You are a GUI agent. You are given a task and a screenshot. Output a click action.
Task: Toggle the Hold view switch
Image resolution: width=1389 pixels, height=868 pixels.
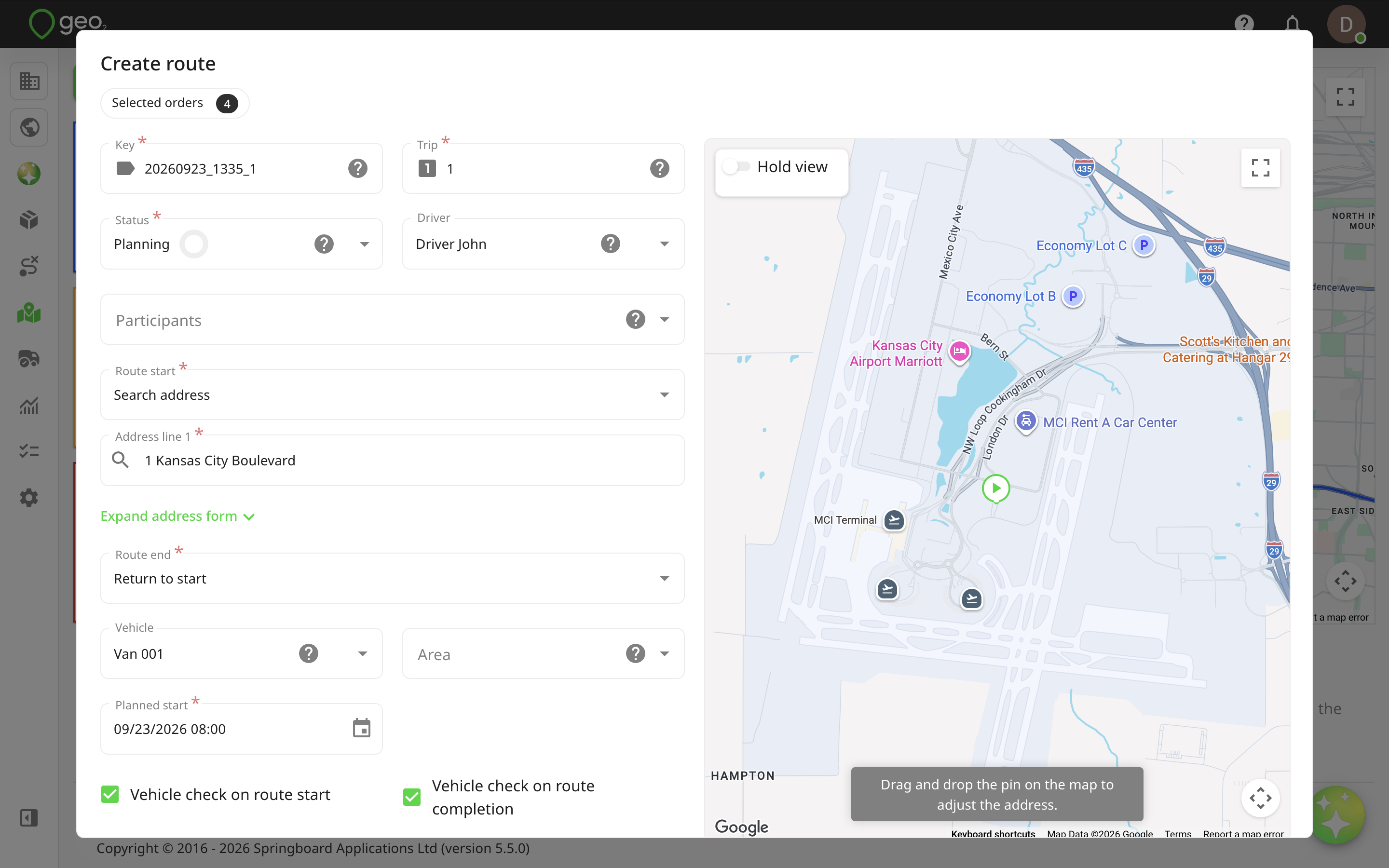tap(736, 166)
